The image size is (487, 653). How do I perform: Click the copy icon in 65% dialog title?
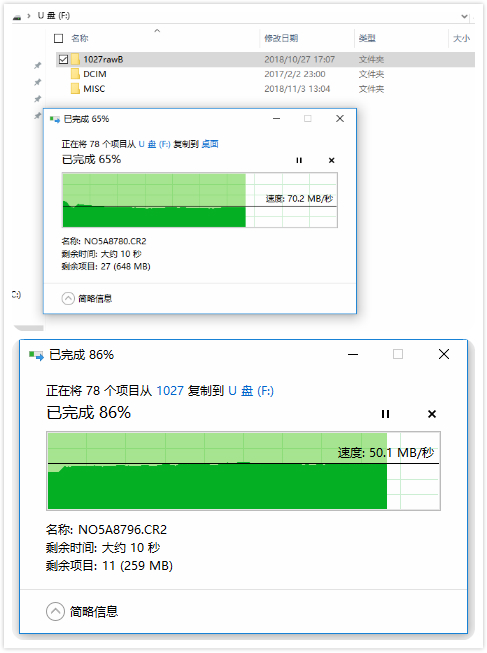click(55, 119)
